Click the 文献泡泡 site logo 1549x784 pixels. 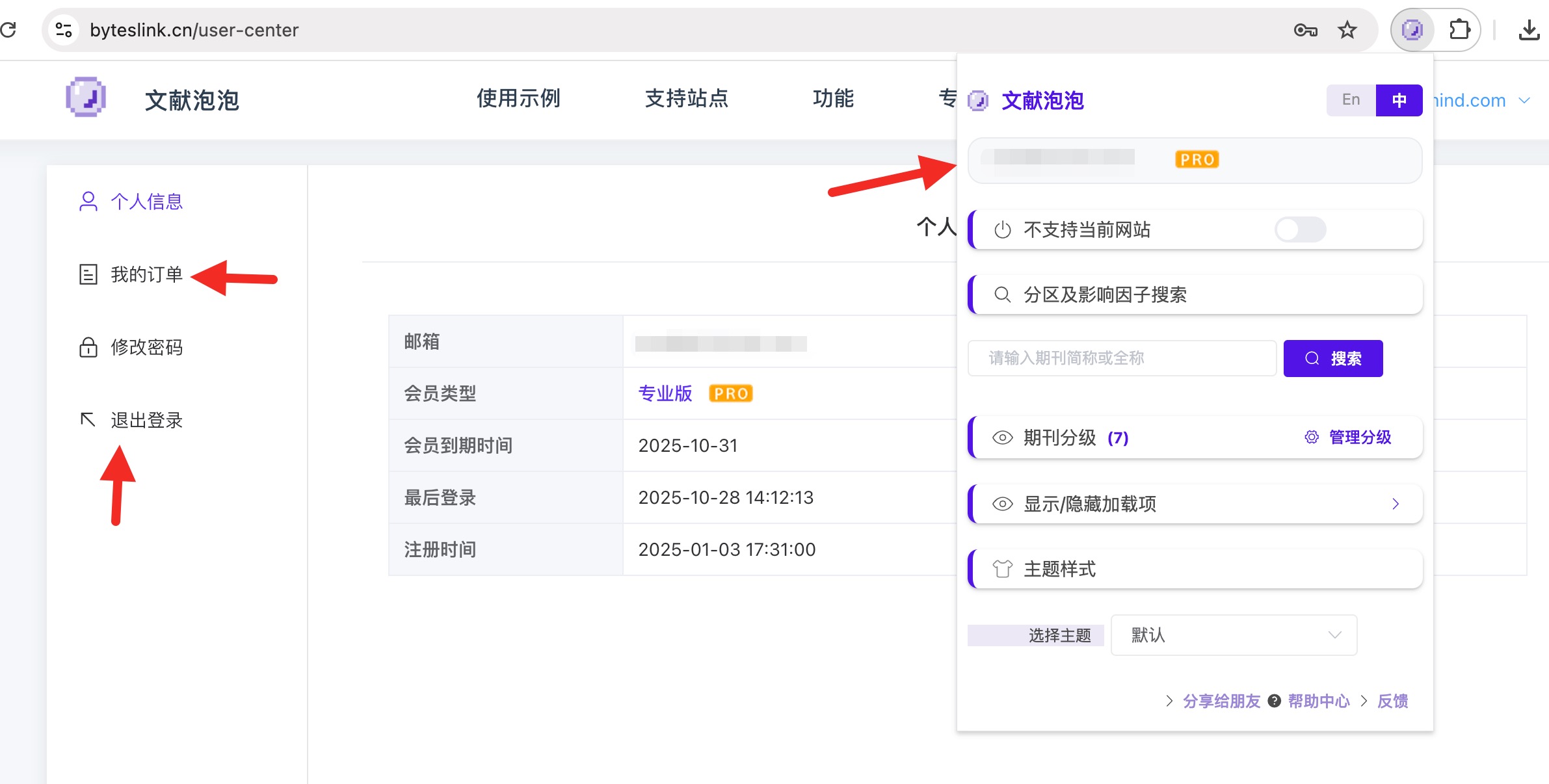(x=86, y=98)
